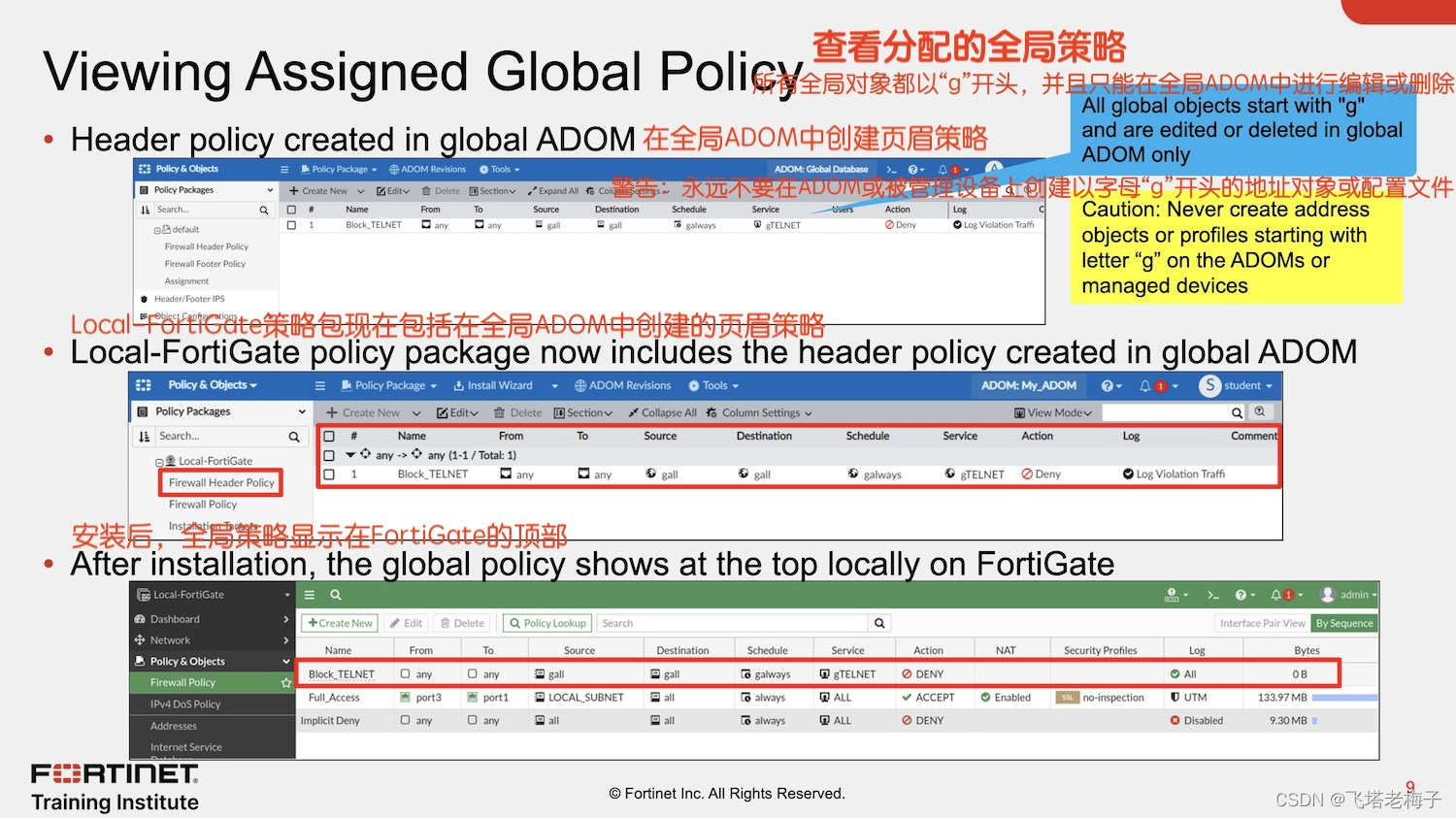This screenshot has height=818, width=1456.
Task: Click the hamburger menu icon in the My_ADOM window
Action: pyautogui.click(x=319, y=386)
